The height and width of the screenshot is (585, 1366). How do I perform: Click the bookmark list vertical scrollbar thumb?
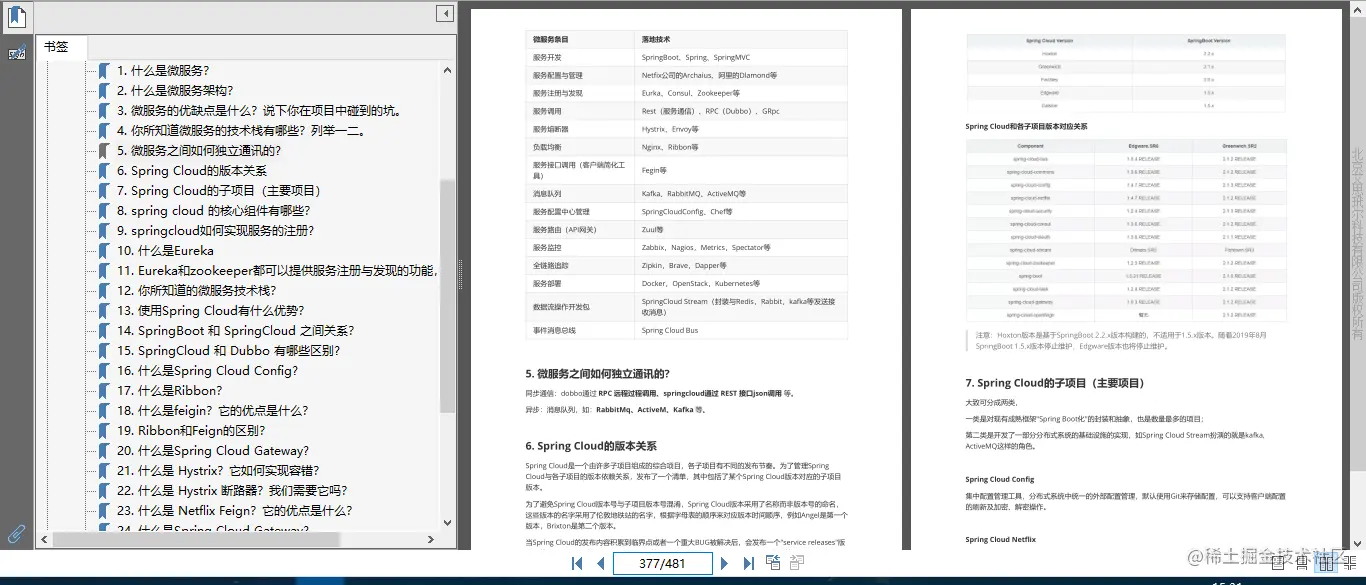tap(447, 296)
